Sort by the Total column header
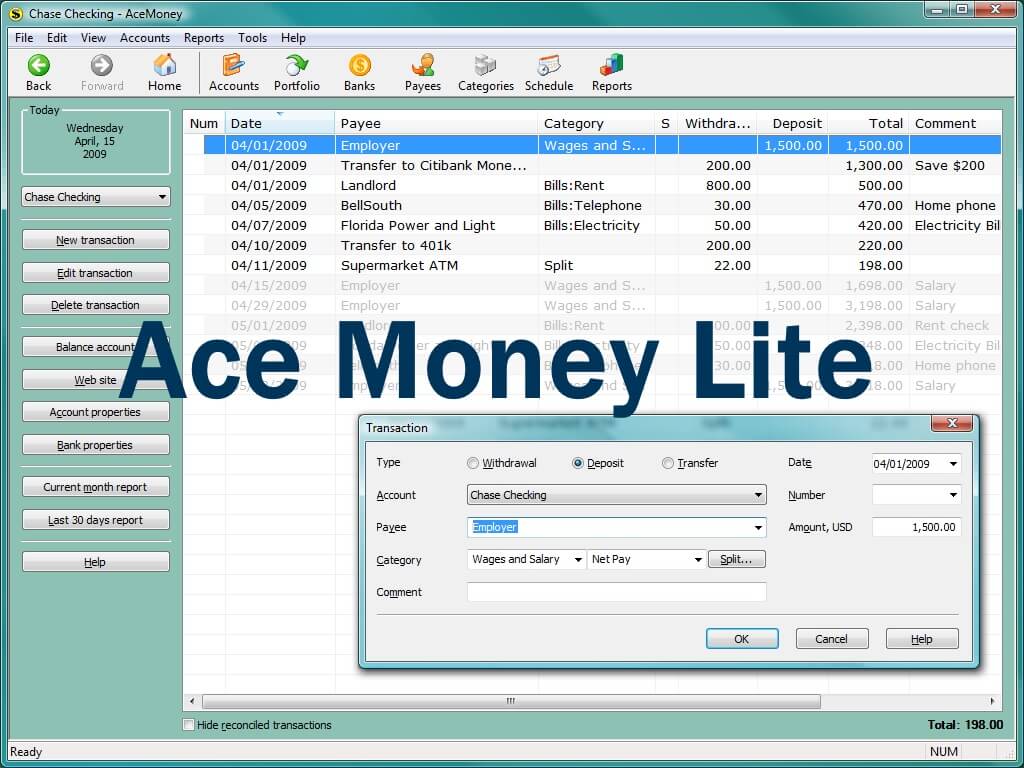The height and width of the screenshot is (768, 1024). (x=869, y=123)
